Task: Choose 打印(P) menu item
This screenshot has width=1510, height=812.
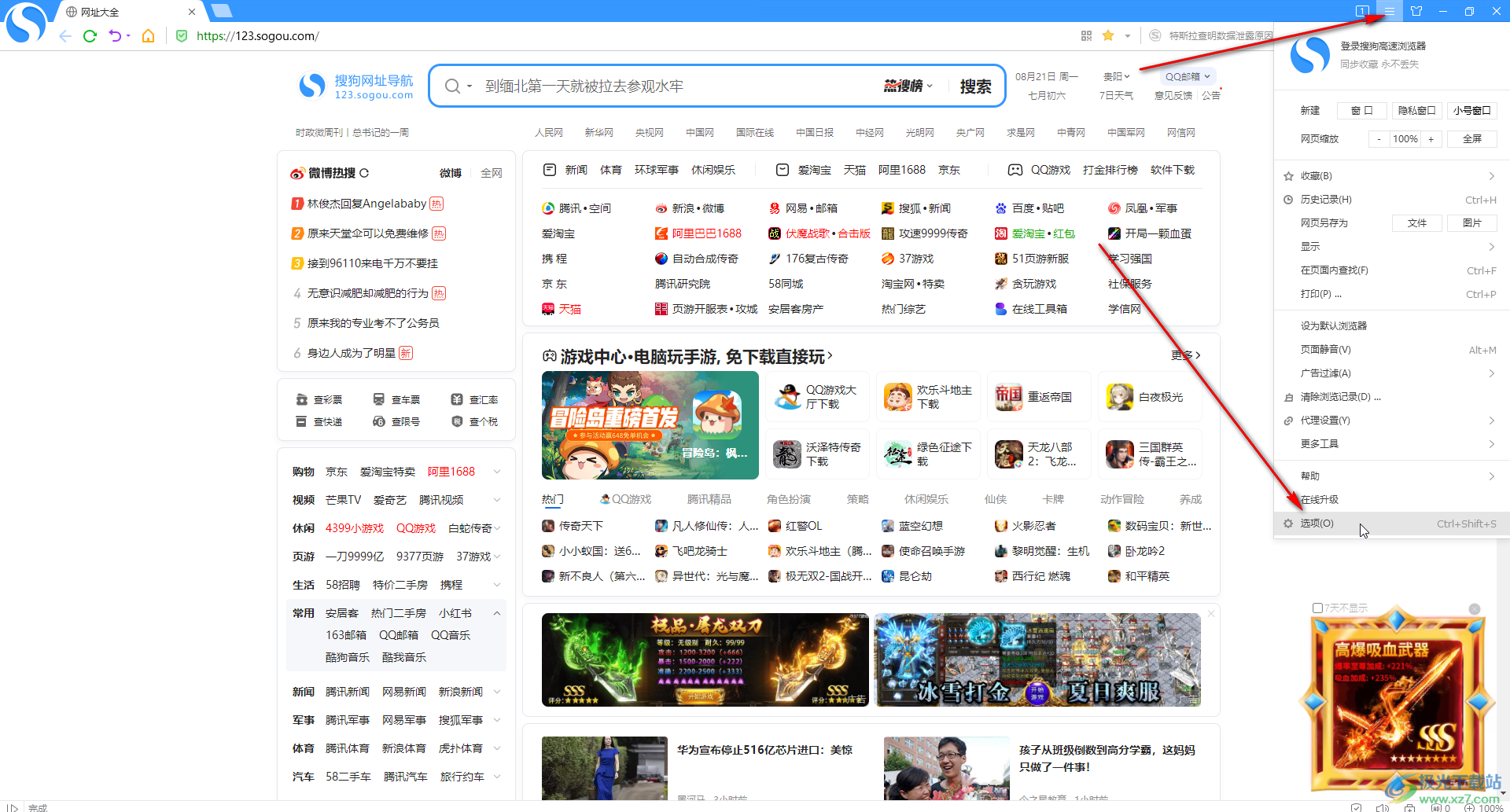Action: 1391,294
